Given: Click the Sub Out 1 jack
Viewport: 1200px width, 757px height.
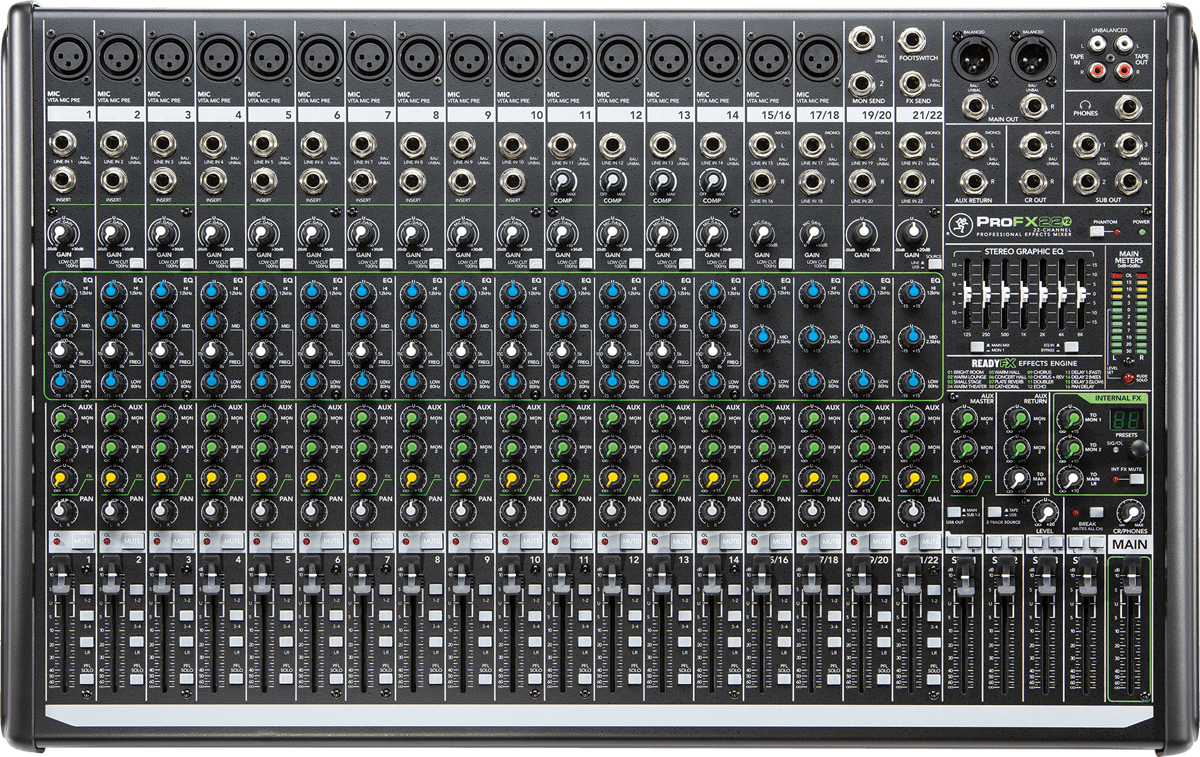Looking at the screenshot, I should pos(1084,146).
